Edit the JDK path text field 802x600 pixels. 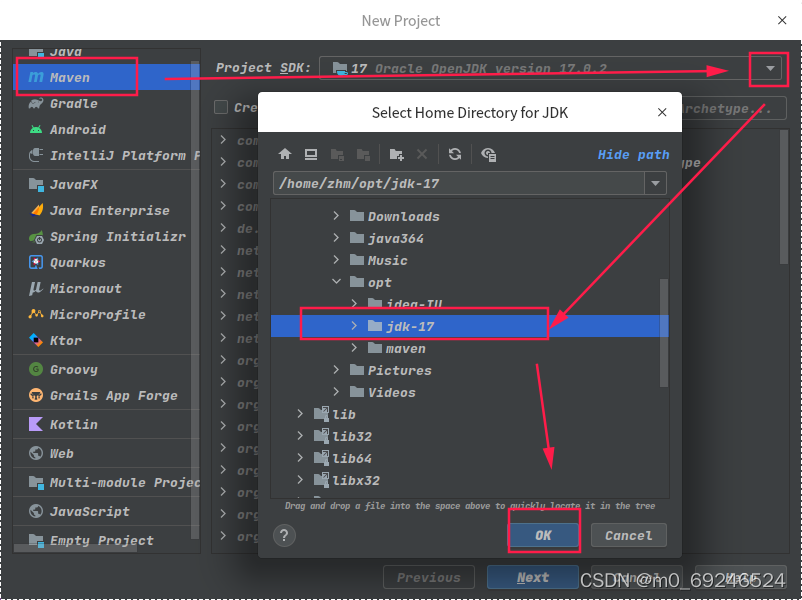tap(459, 184)
